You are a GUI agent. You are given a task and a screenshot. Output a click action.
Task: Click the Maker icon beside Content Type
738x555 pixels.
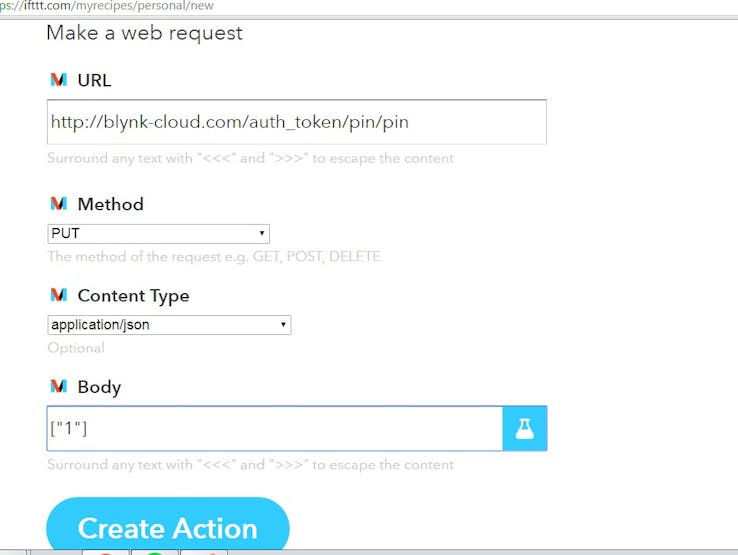(x=59, y=295)
